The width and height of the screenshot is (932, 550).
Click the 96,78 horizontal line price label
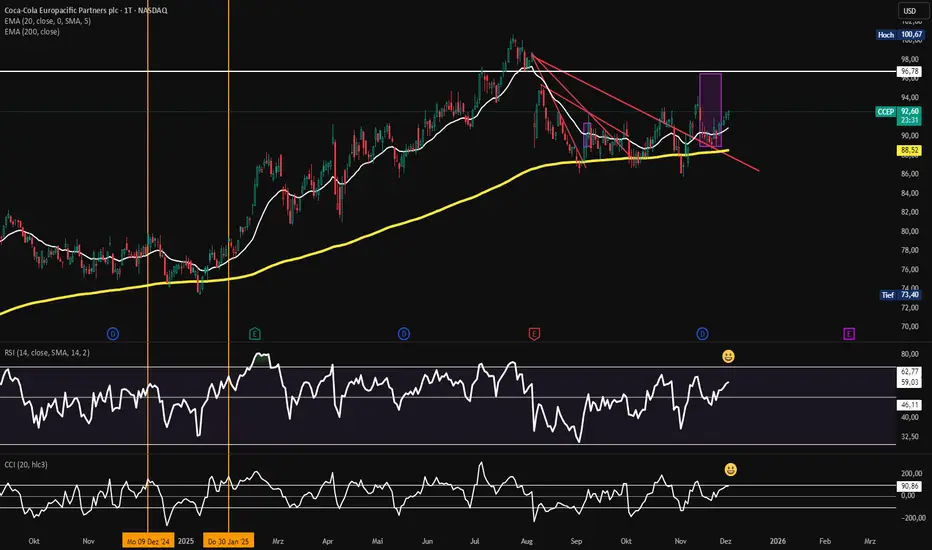(909, 71)
